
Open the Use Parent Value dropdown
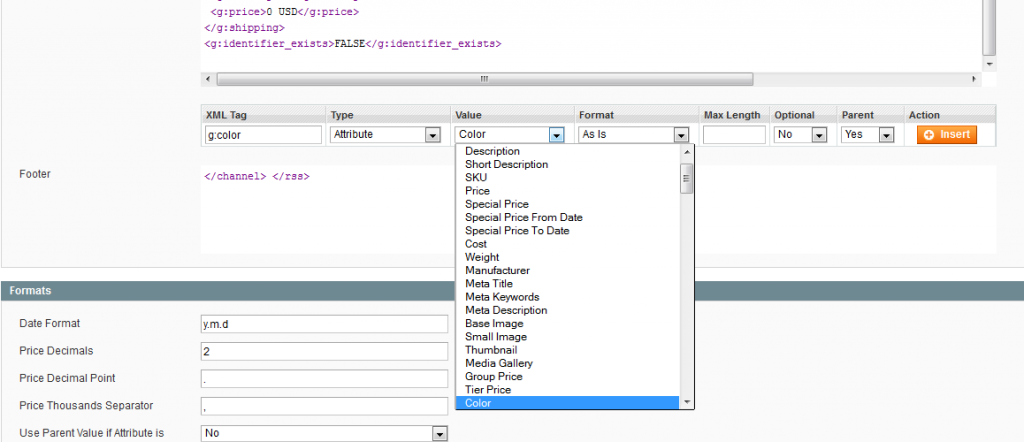tap(324, 433)
